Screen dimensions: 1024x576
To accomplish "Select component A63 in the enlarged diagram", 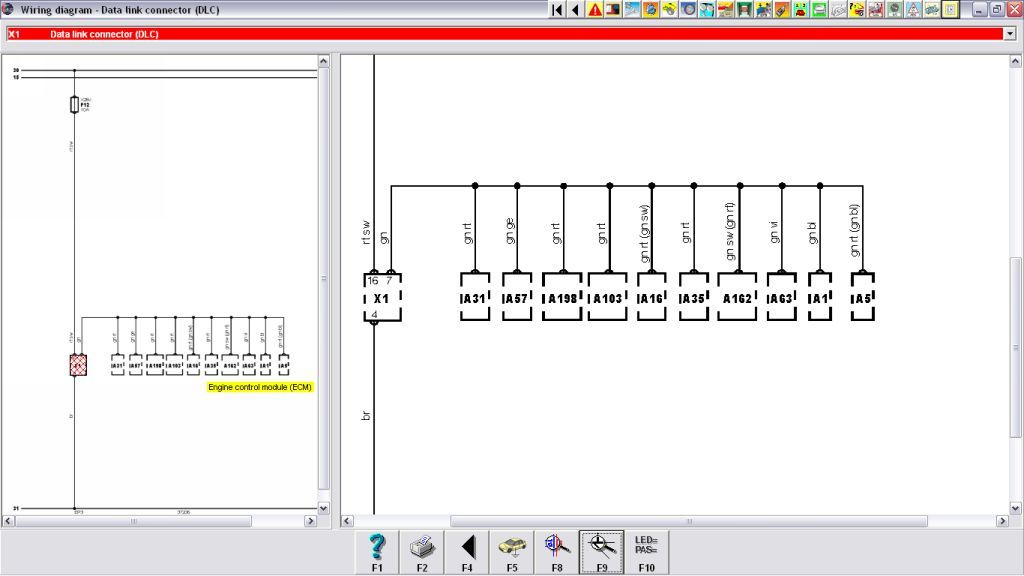I will pyautogui.click(x=781, y=298).
